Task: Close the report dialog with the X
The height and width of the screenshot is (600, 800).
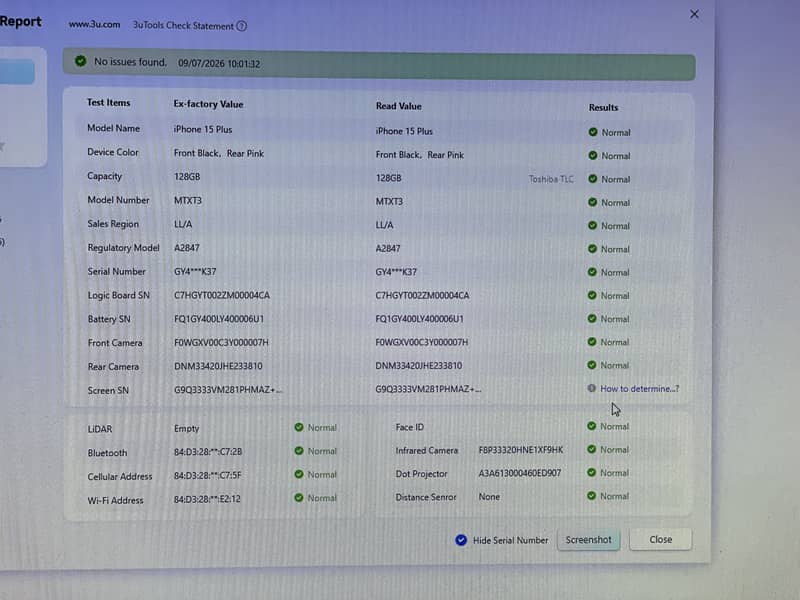Action: point(694,14)
